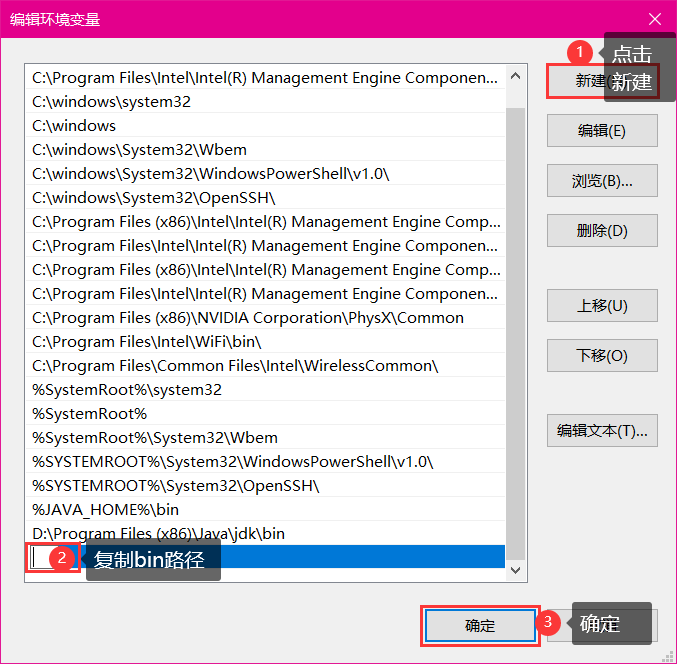Select the %SYSTEMROOT%\System32\WindowsPowerShell\v1.0\ entry
The image size is (677, 664).
pos(265,462)
